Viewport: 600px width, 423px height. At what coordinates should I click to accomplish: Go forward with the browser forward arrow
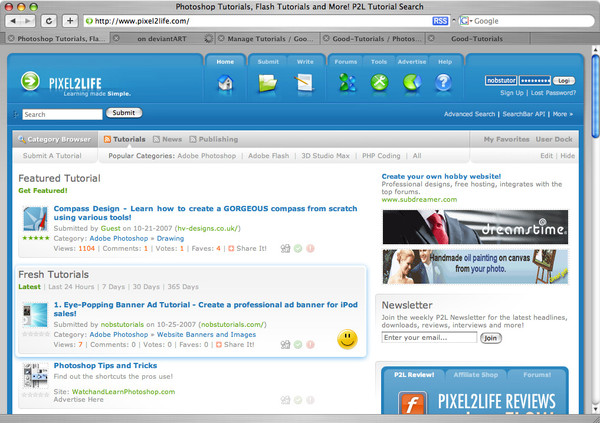pyautogui.click(x=28, y=21)
